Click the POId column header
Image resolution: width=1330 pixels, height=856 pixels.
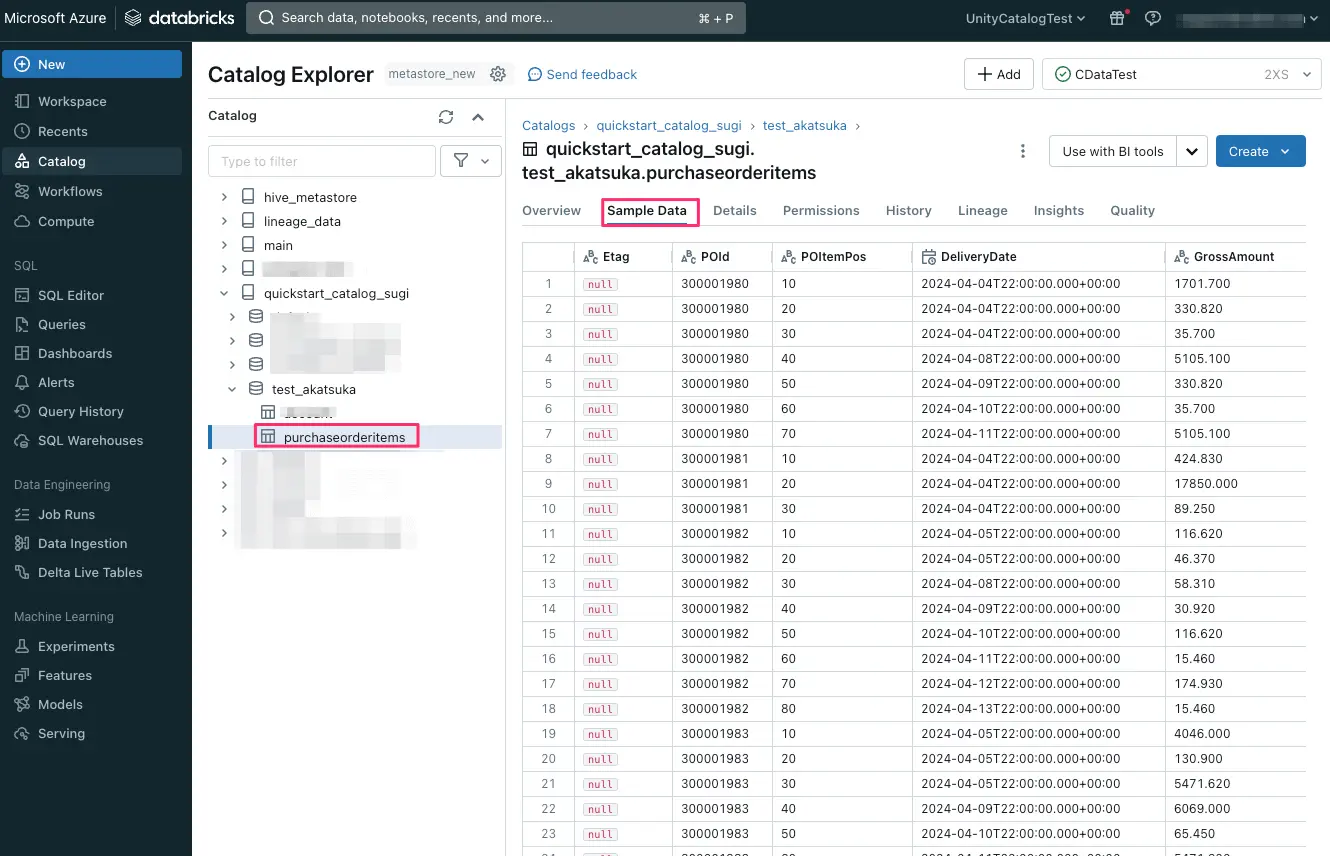click(722, 256)
